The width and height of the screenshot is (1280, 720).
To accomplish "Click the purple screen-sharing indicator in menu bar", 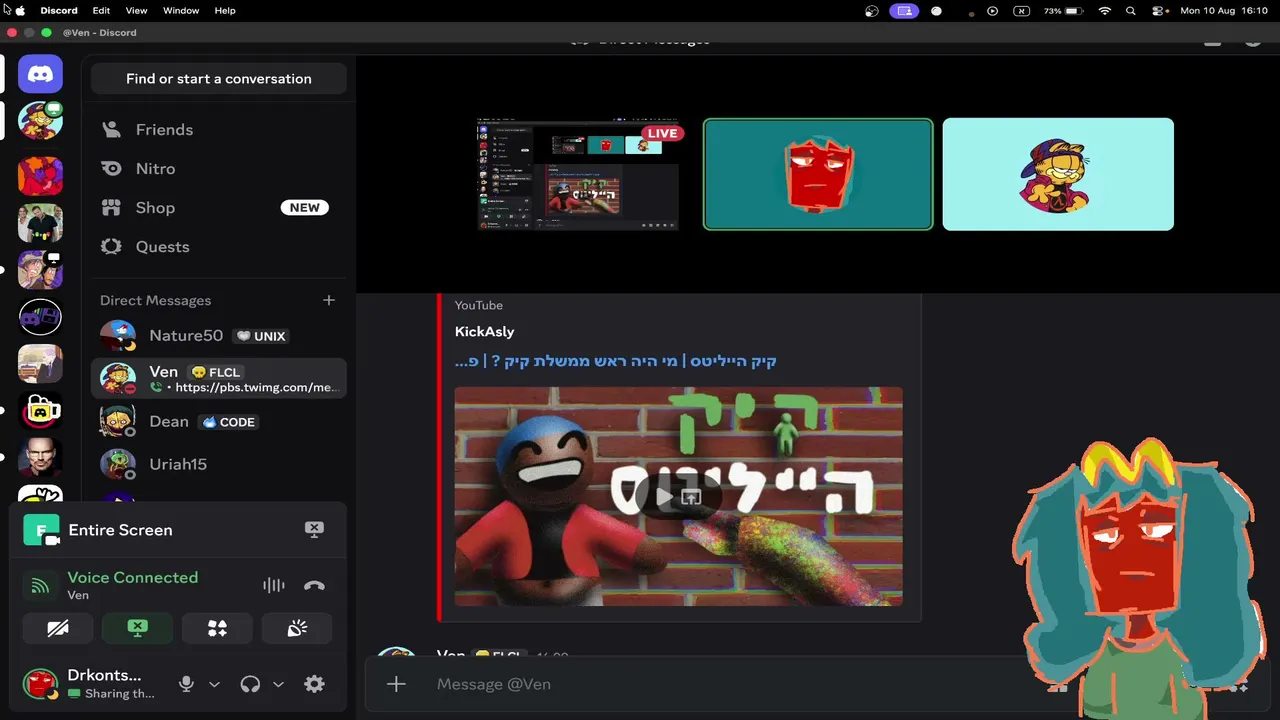I will click(905, 11).
